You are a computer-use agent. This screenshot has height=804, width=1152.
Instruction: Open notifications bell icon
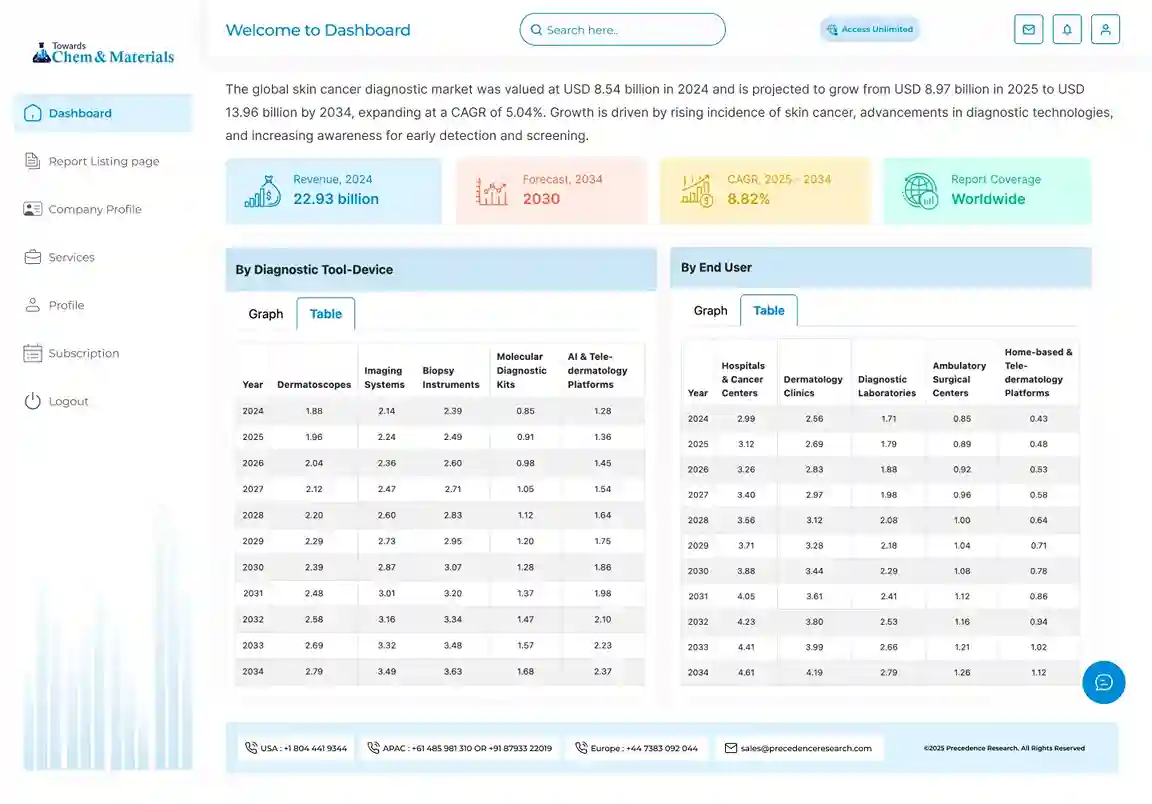pos(1067,30)
